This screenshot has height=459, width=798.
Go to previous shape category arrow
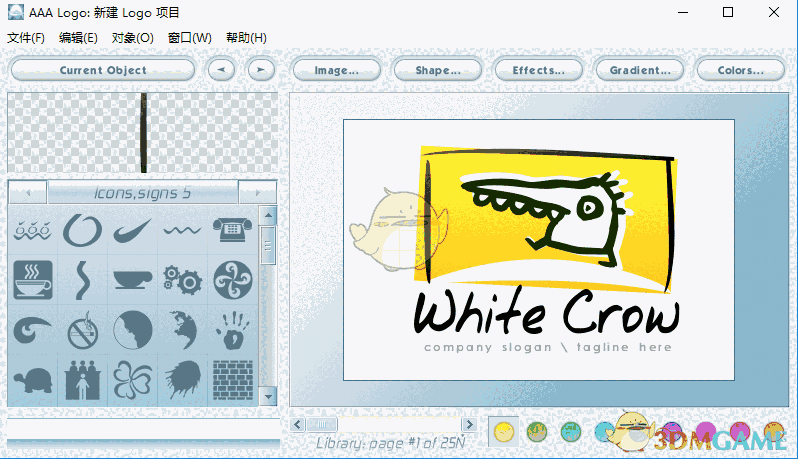coord(28,193)
